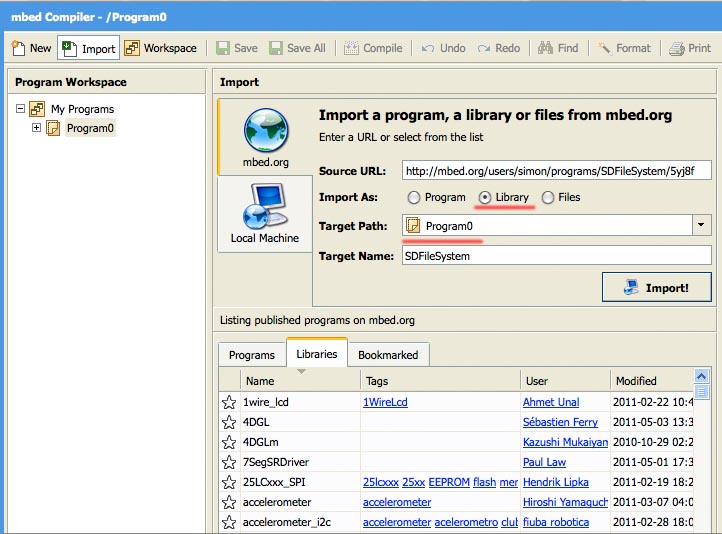This screenshot has width=722, height=534.
Task: Collapse the My Programs tree node
Action: click(20, 109)
